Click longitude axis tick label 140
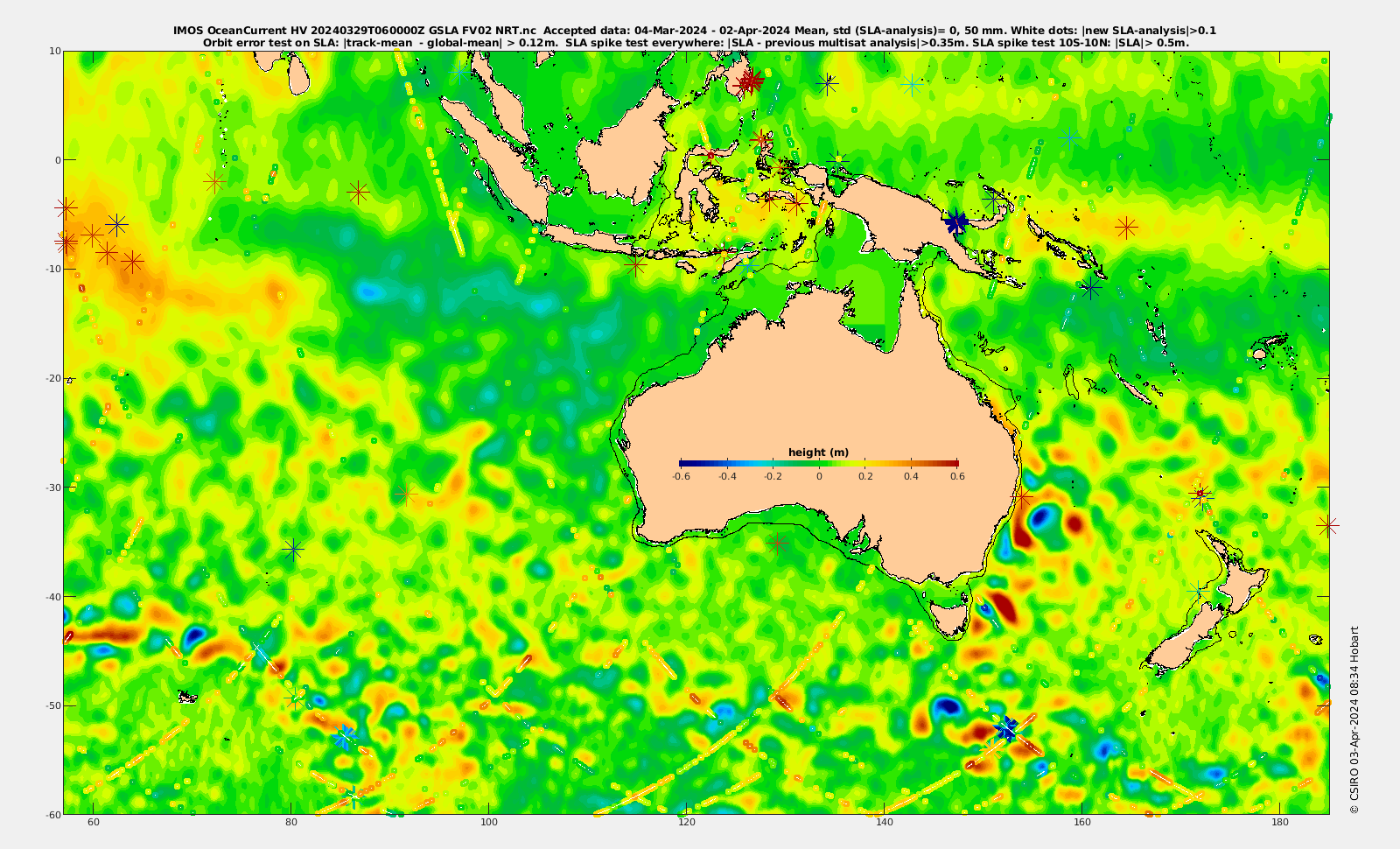The image size is (1400, 849). [885, 823]
